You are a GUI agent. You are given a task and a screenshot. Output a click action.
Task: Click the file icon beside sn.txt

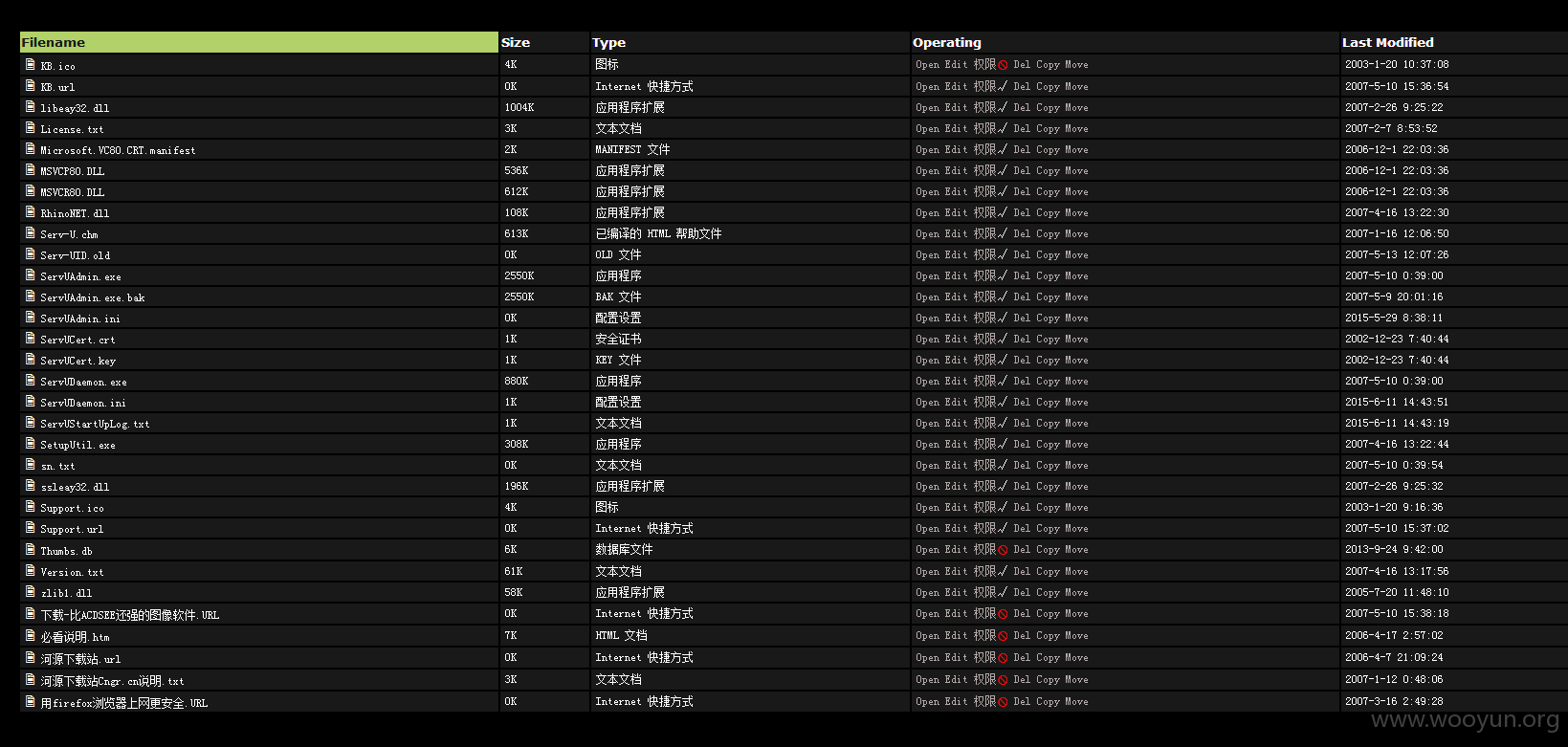(31, 464)
